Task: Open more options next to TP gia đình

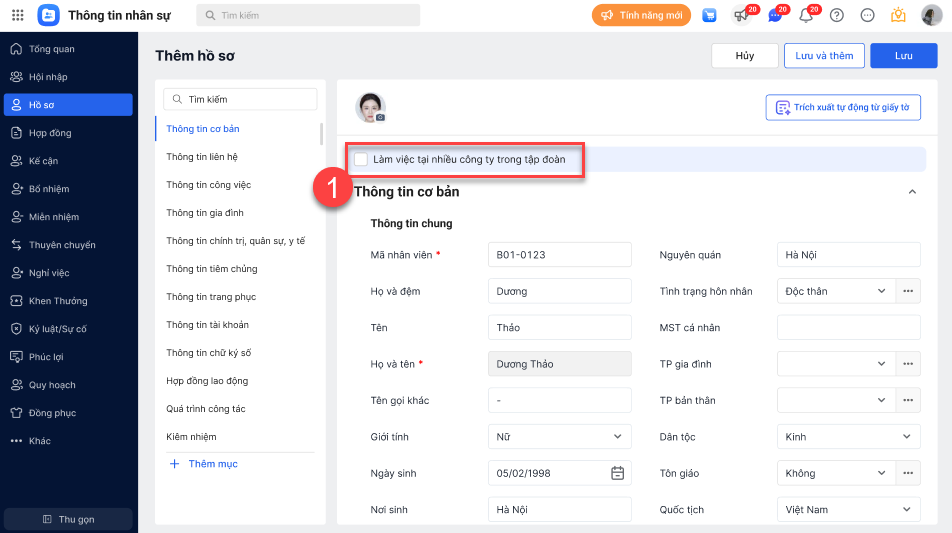Action: [908, 364]
